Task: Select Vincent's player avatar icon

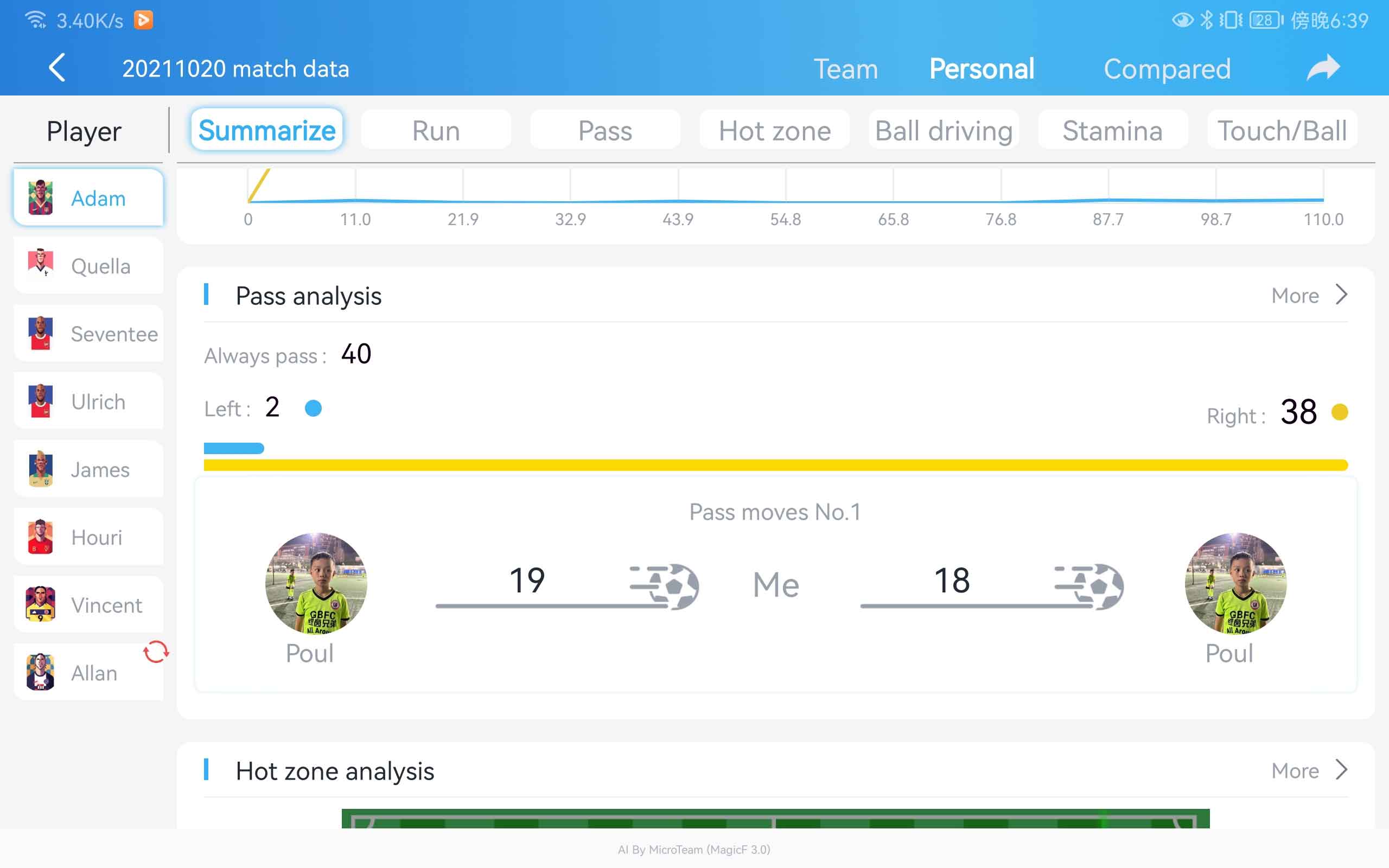Action: click(x=41, y=604)
